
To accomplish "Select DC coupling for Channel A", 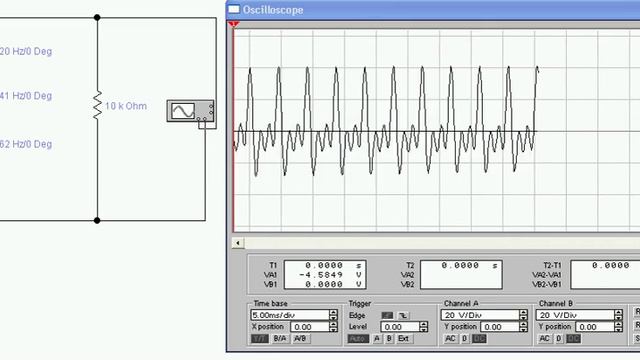I will coord(479,339).
